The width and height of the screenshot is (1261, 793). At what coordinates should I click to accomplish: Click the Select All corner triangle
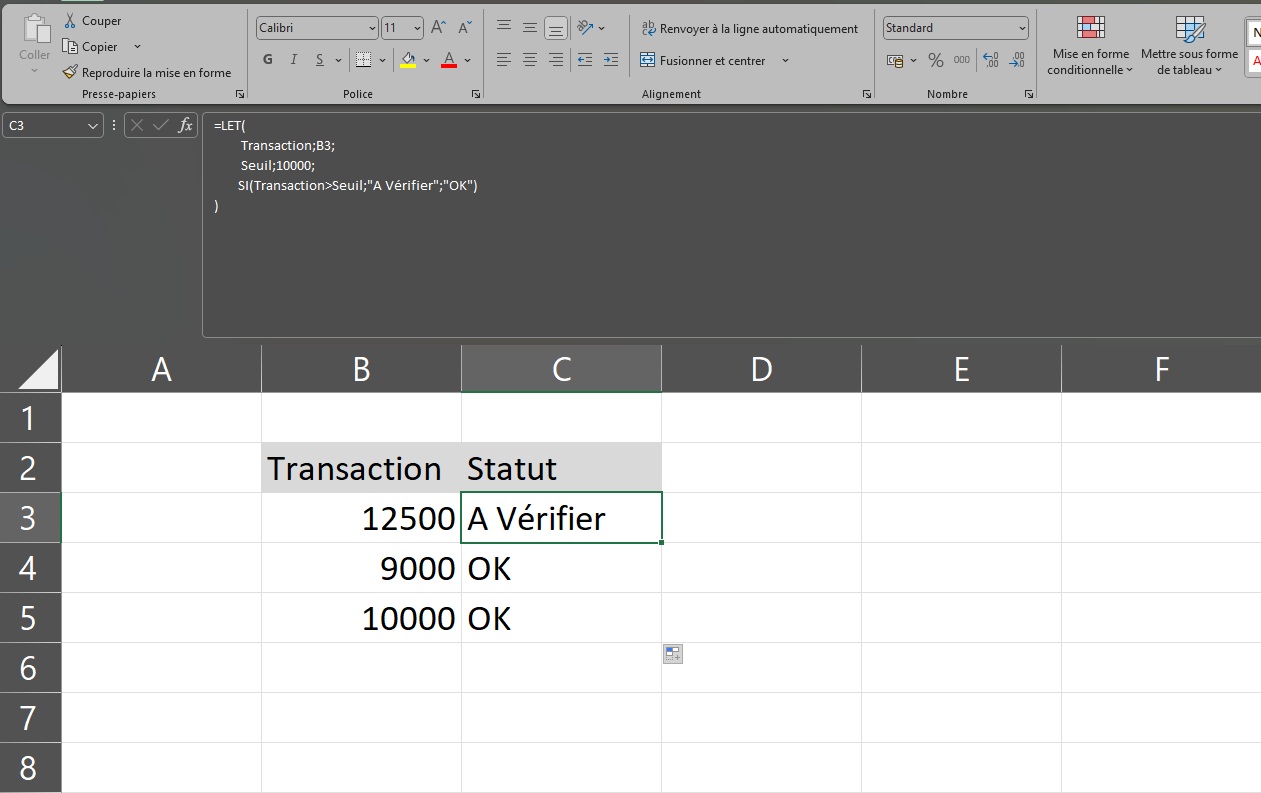(38, 369)
